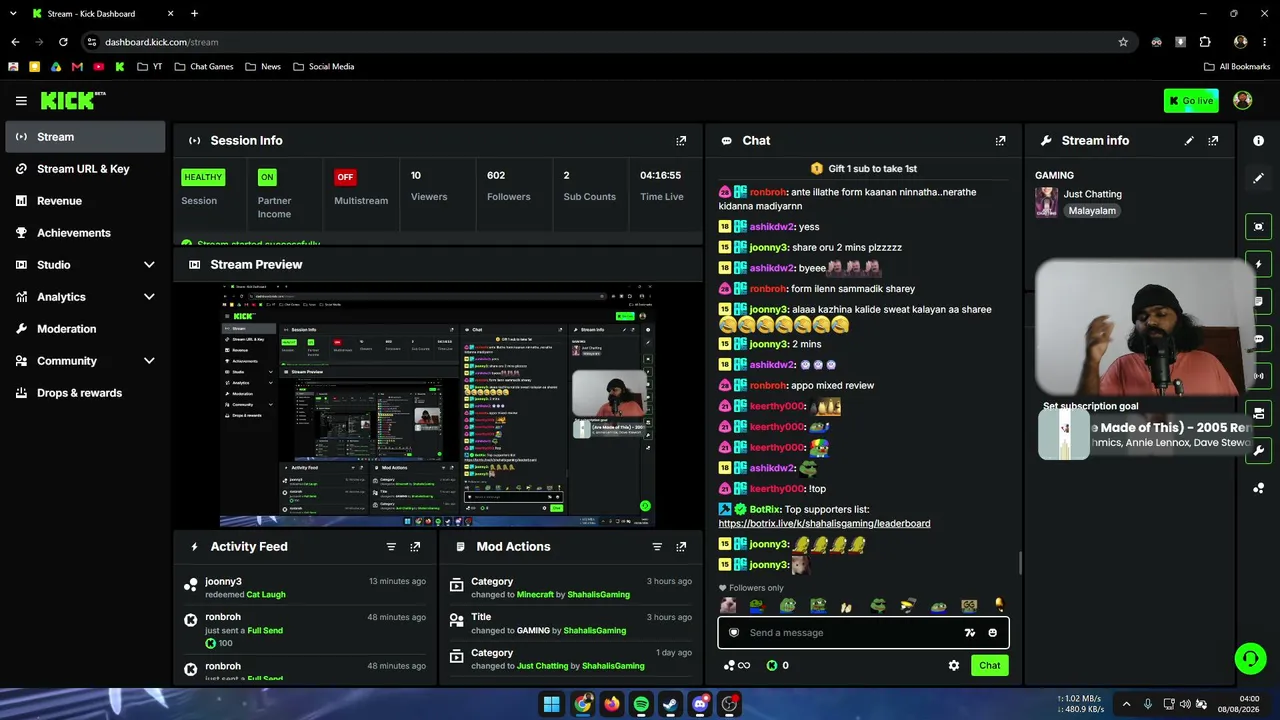Click the Just Chatting category thumbnail
This screenshot has width=1280, height=720.
point(1046,202)
